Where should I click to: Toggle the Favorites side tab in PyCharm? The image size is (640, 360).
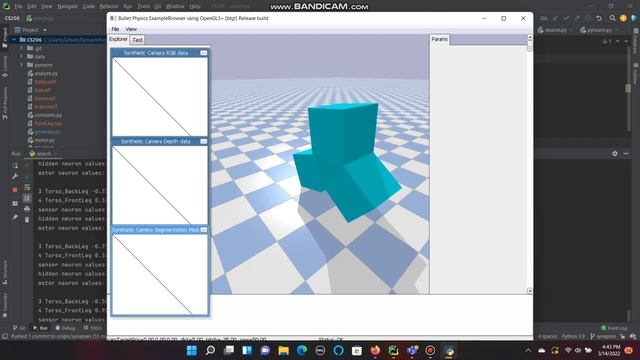click(x=4, y=304)
